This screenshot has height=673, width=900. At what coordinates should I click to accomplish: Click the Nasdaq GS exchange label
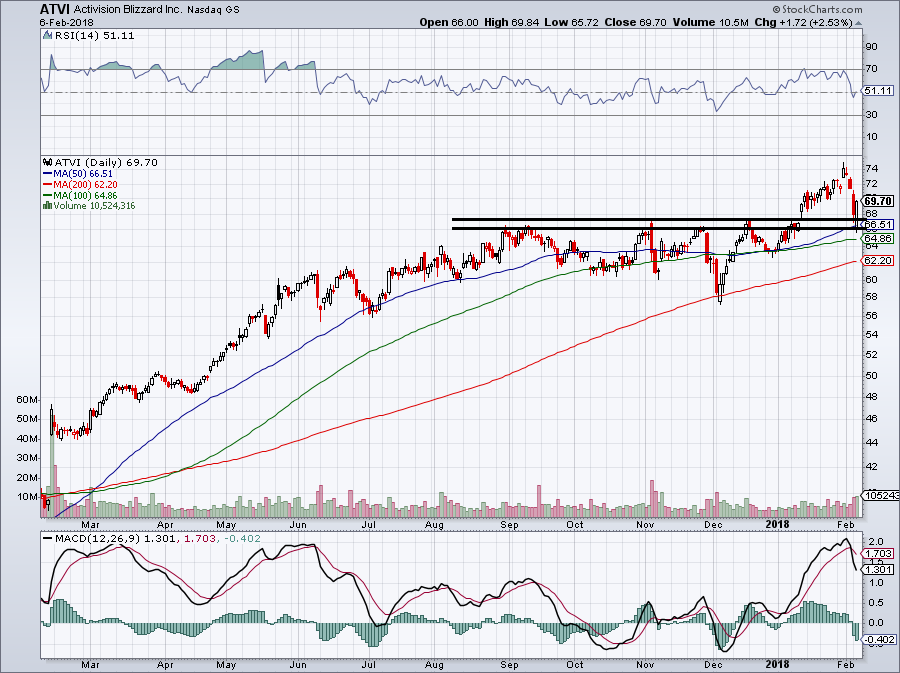pyautogui.click(x=213, y=10)
